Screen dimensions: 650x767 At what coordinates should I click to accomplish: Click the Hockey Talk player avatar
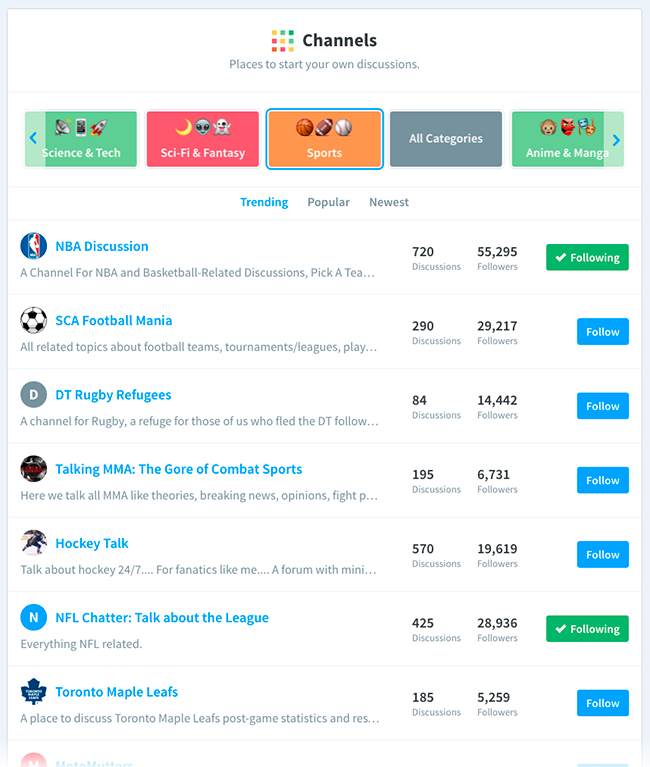33,543
